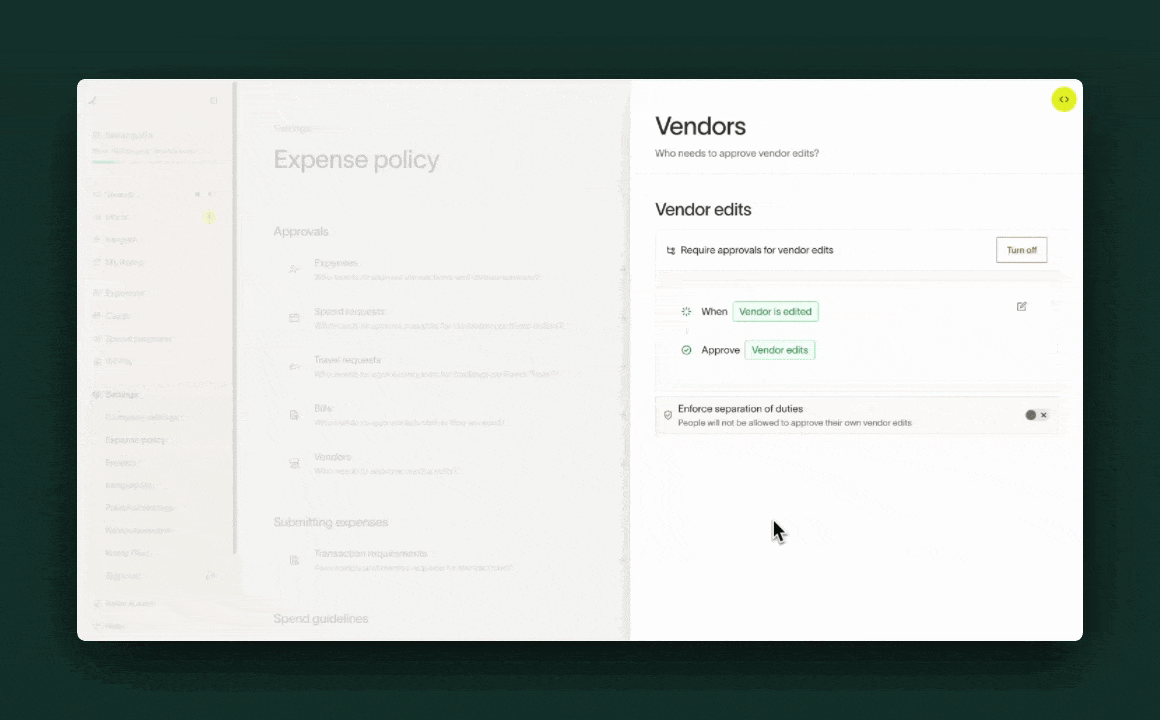Select the 'Vendor is edited' chip
Screen dimensions: 1160x720
point(775,312)
